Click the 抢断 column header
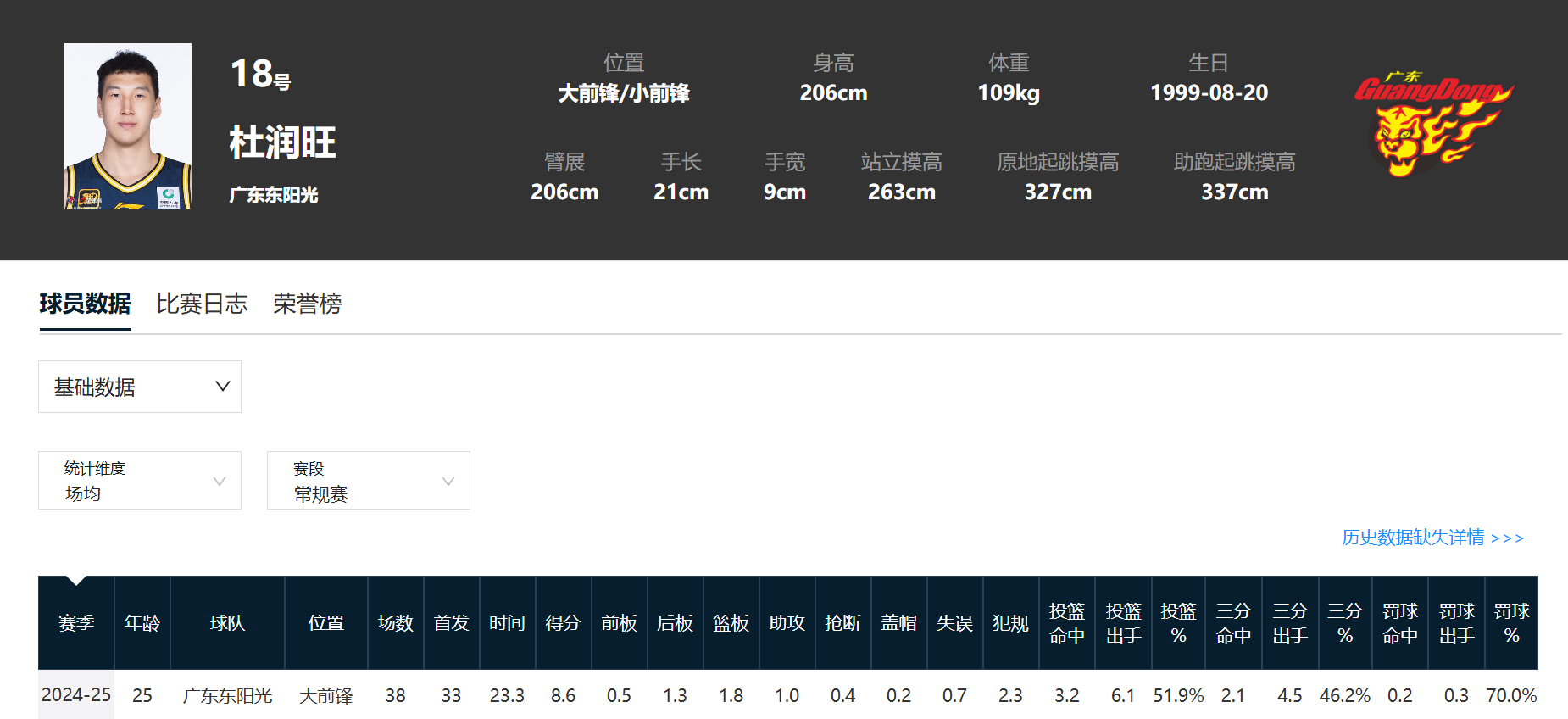Viewport: 1568px width, 719px height. point(843,623)
